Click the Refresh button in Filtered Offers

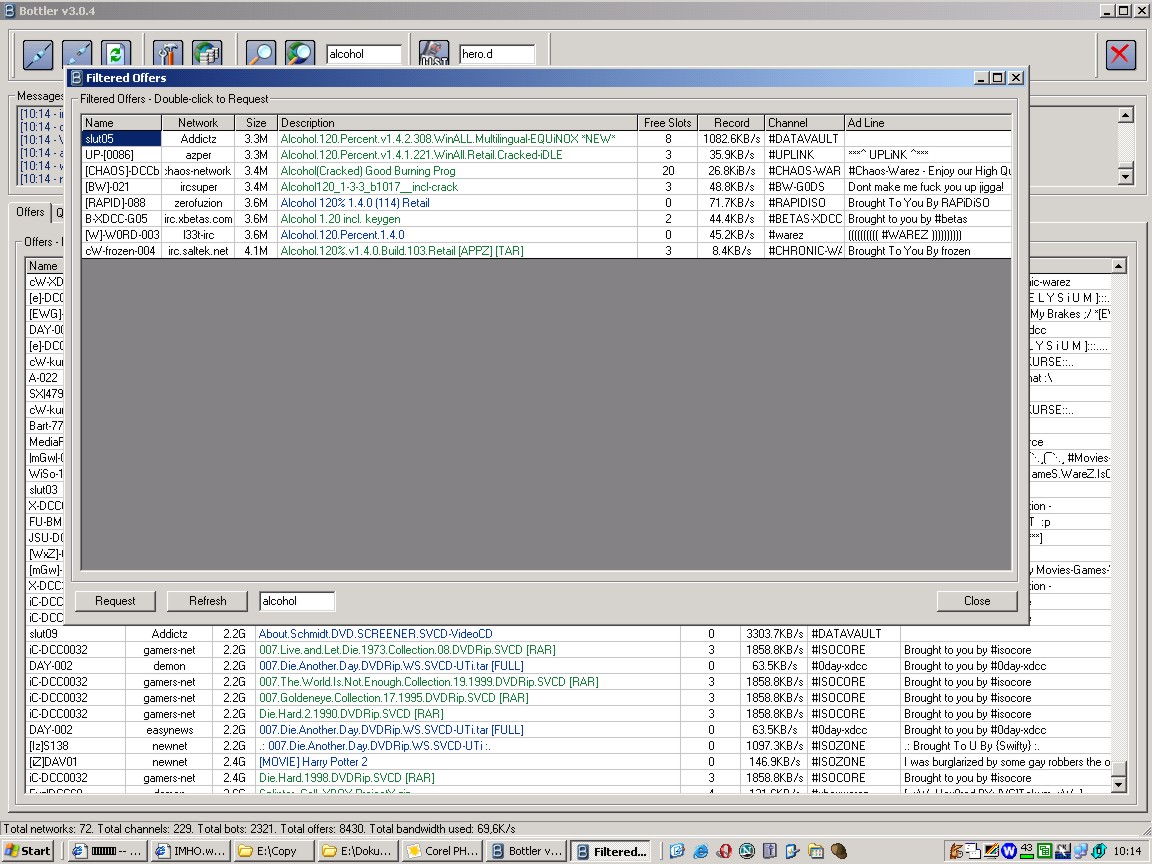pos(208,601)
